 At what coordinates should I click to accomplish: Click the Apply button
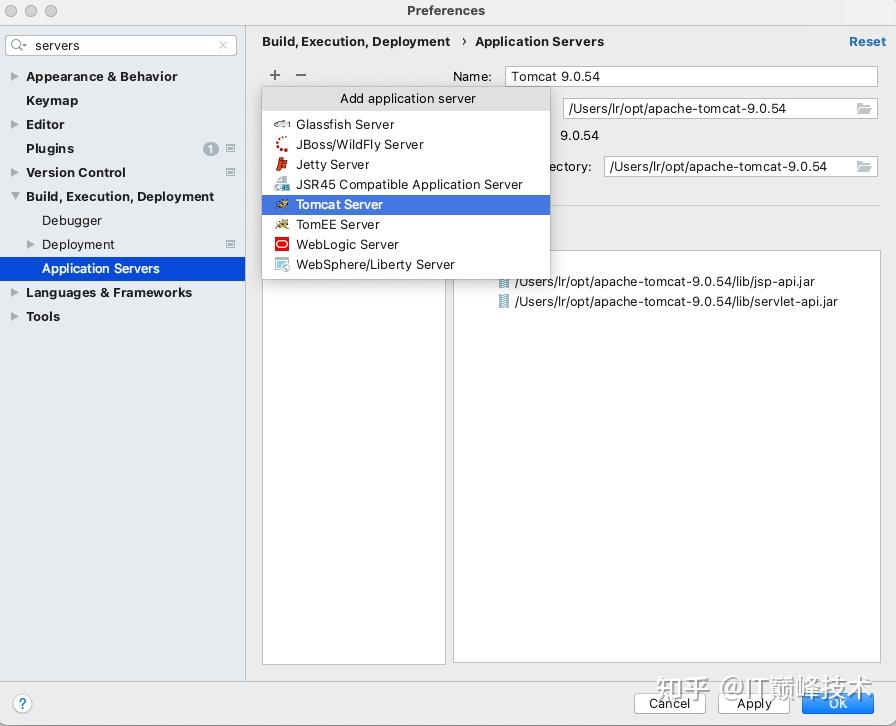tap(754, 703)
